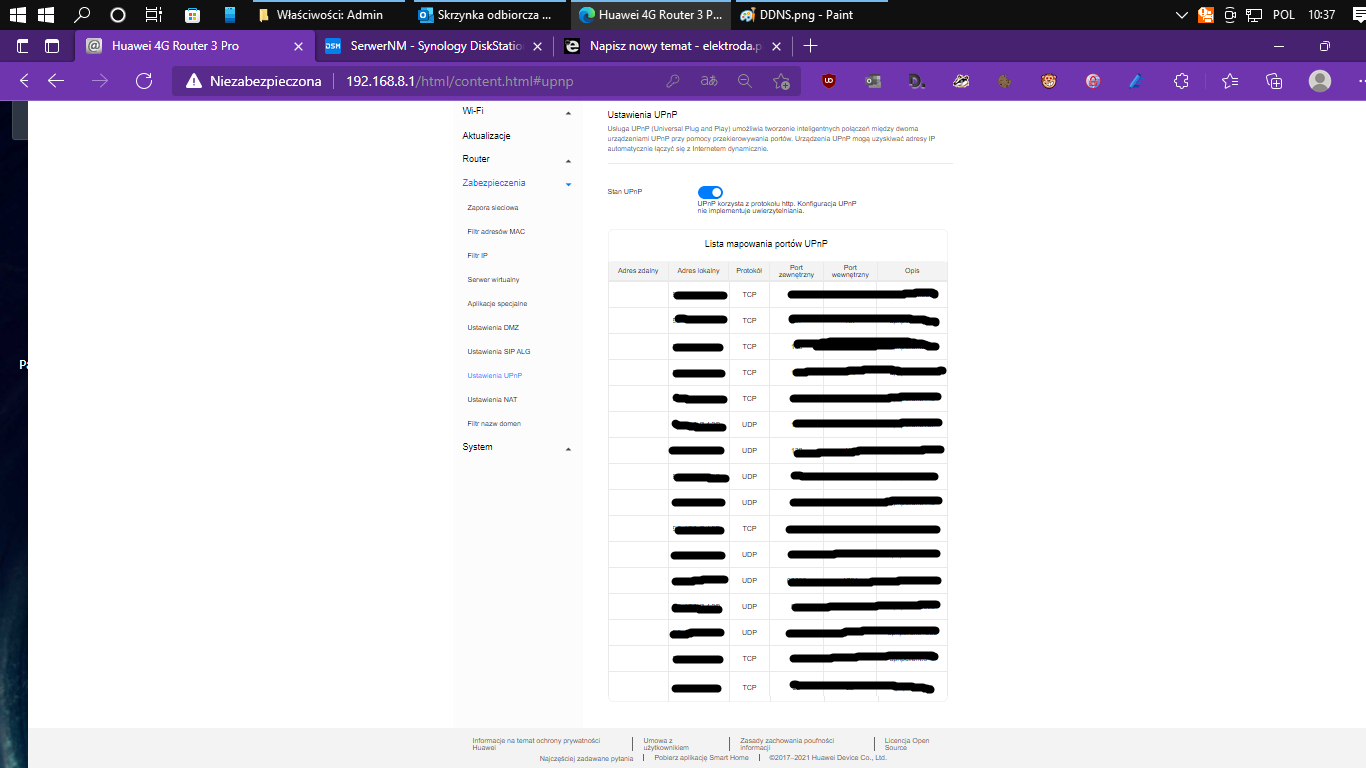Open Licencja Open Source footer link

tap(907, 743)
